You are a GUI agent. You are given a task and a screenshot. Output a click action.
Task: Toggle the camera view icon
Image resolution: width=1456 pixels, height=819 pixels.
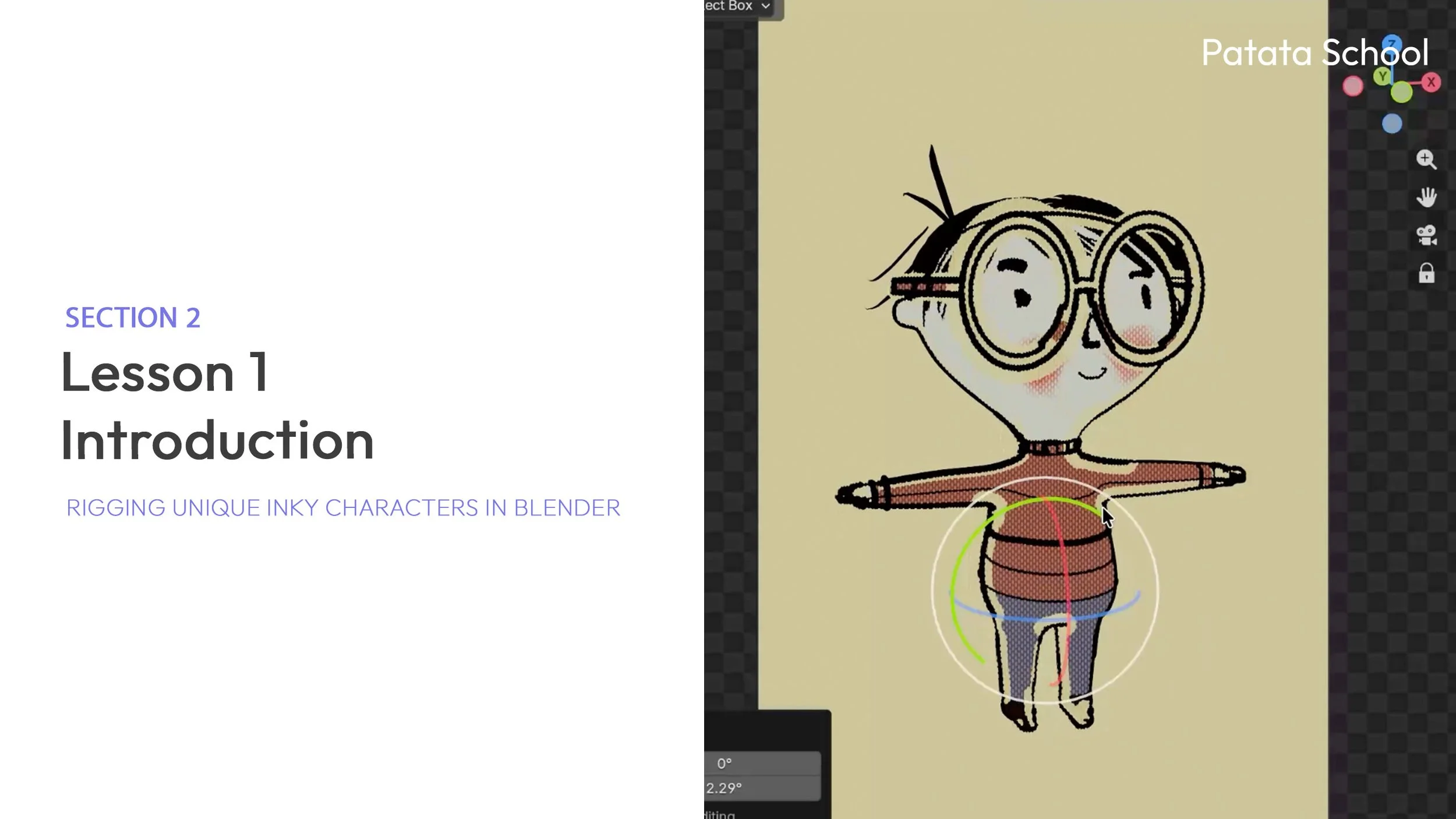1426,235
